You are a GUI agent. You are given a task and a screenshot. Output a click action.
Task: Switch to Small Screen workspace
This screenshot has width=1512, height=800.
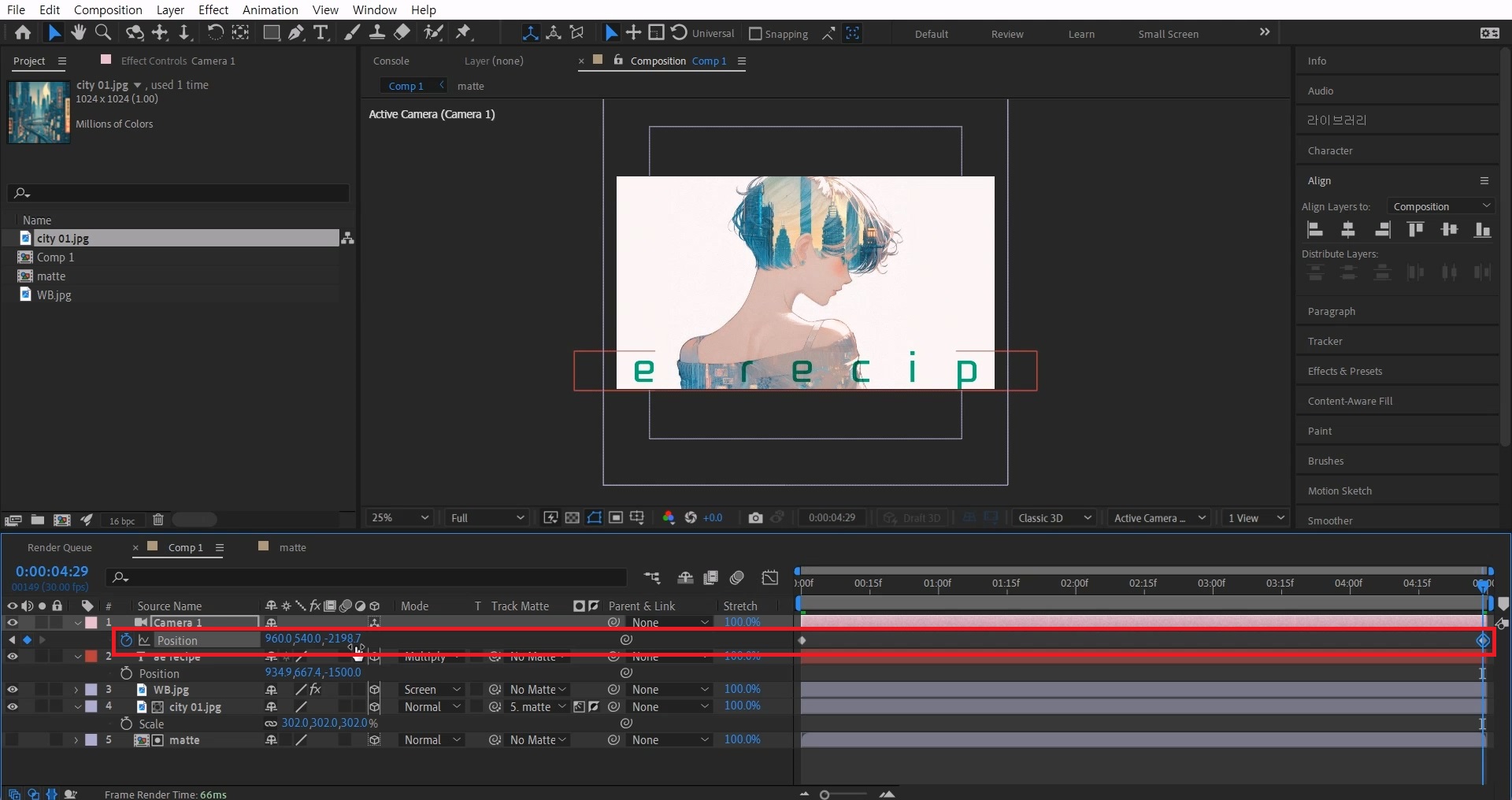1168,34
